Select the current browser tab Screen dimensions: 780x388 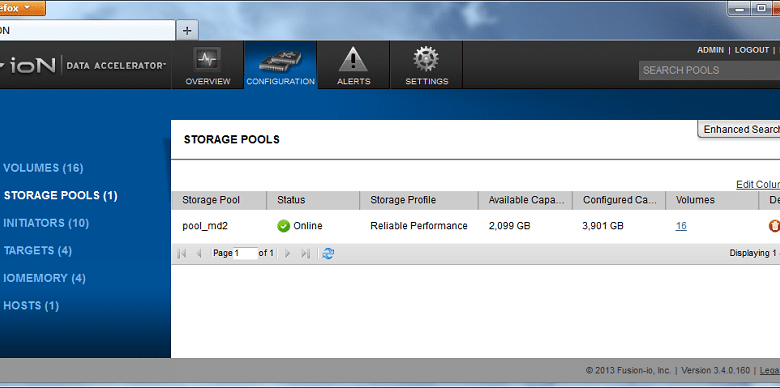[87, 30]
